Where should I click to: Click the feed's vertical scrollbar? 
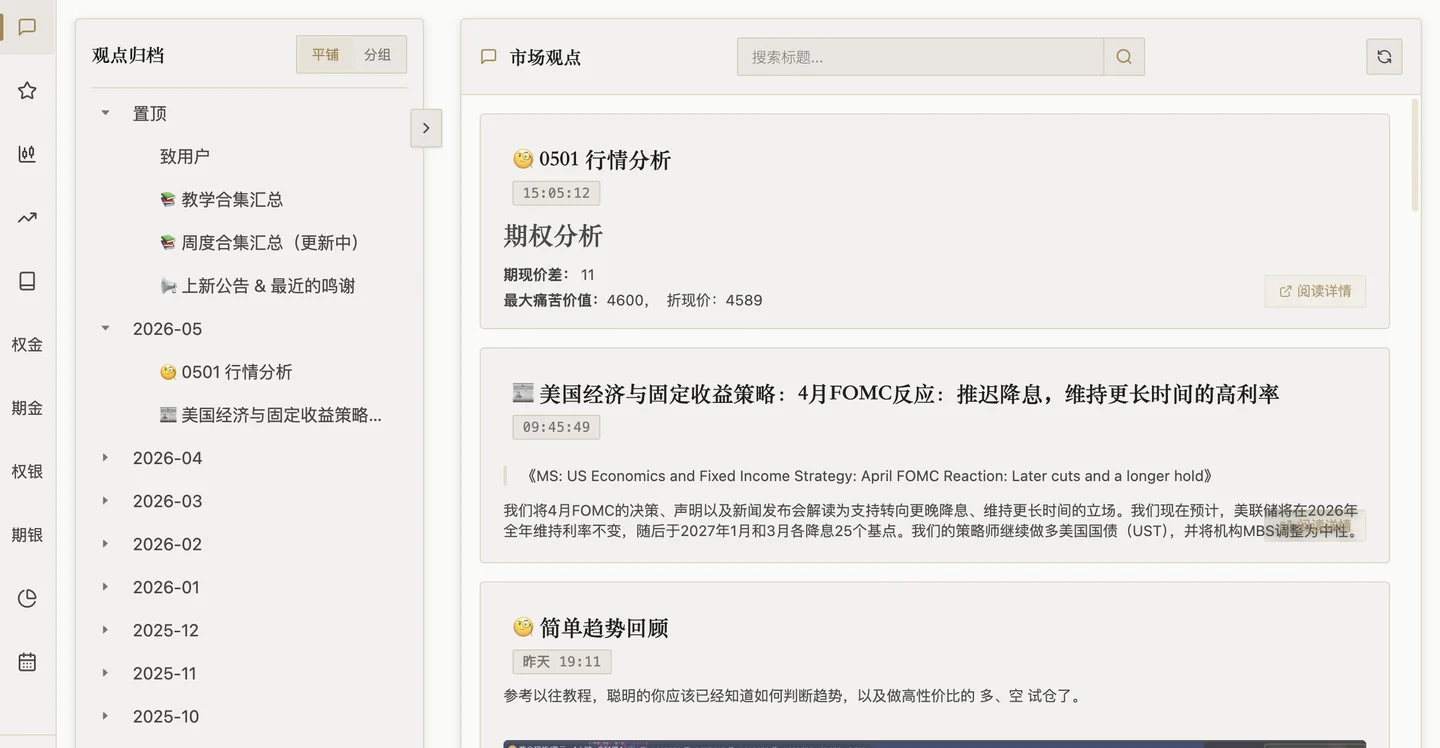click(x=1415, y=155)
